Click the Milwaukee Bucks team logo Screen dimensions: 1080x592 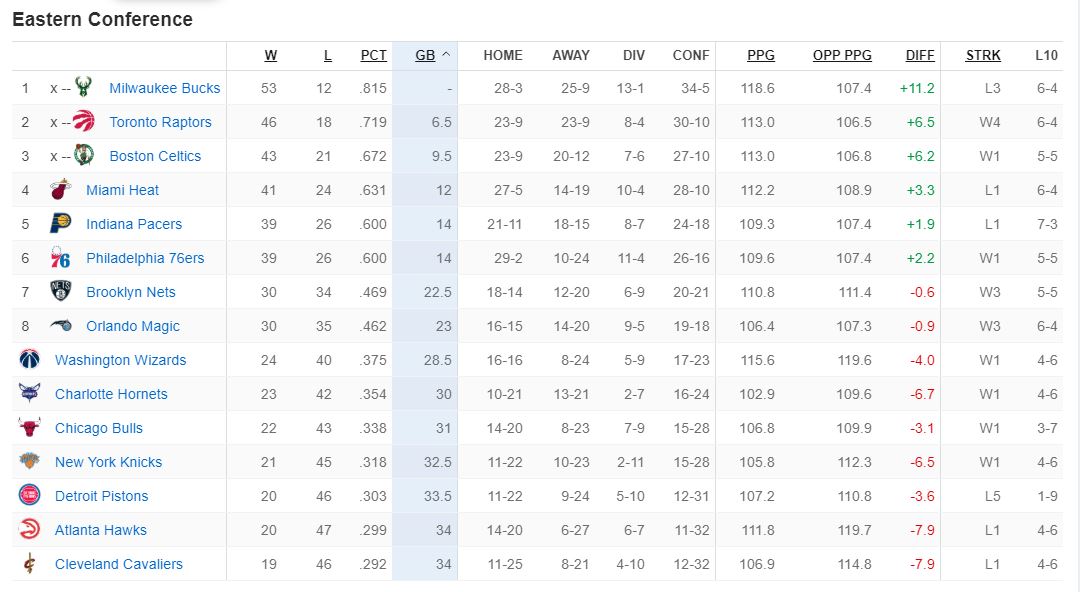(x=82, y=88)
